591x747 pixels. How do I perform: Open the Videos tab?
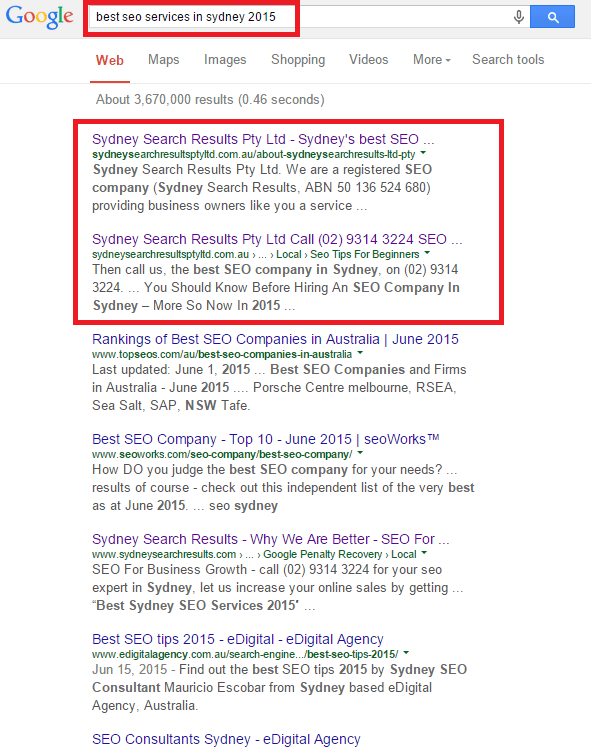point(369,60)
